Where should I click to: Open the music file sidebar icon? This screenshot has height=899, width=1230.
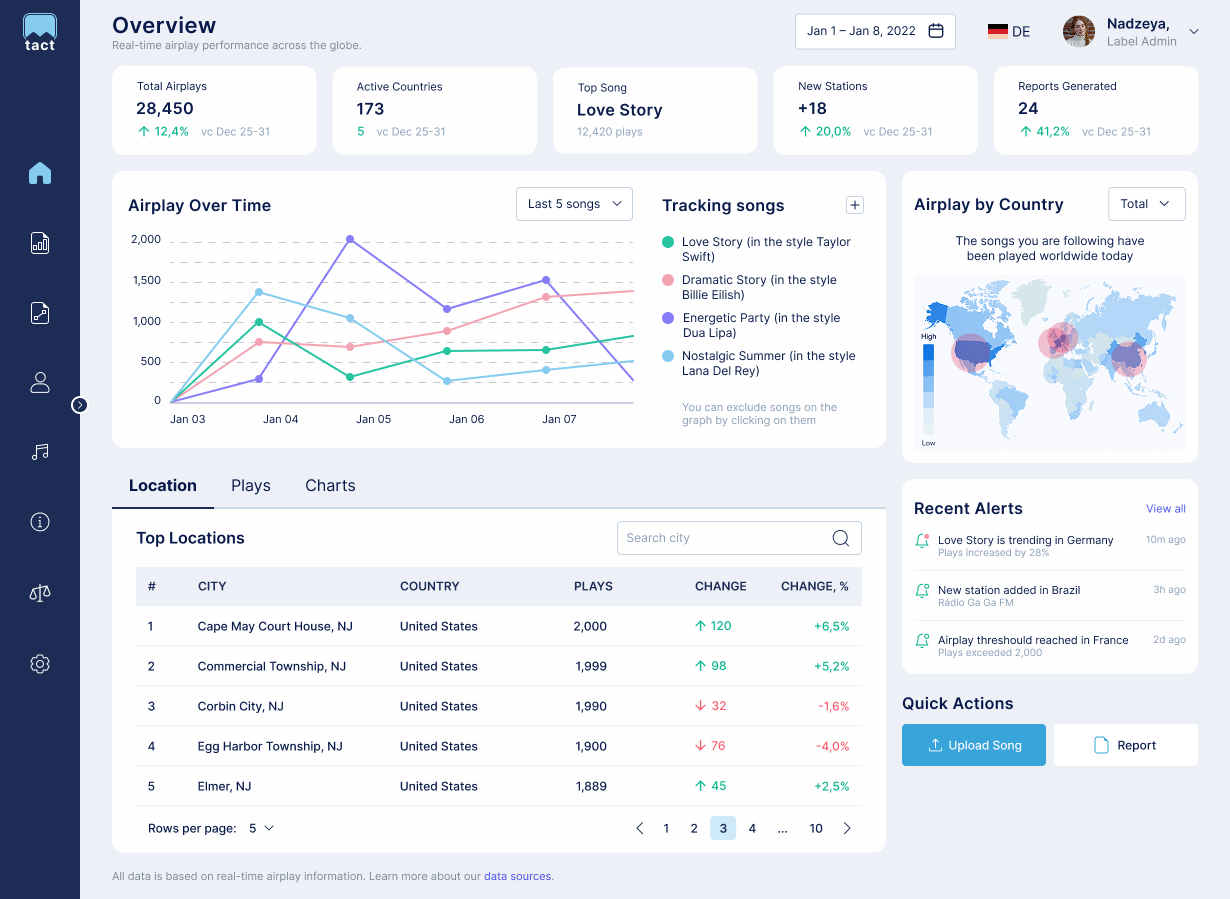click(40, 313)
